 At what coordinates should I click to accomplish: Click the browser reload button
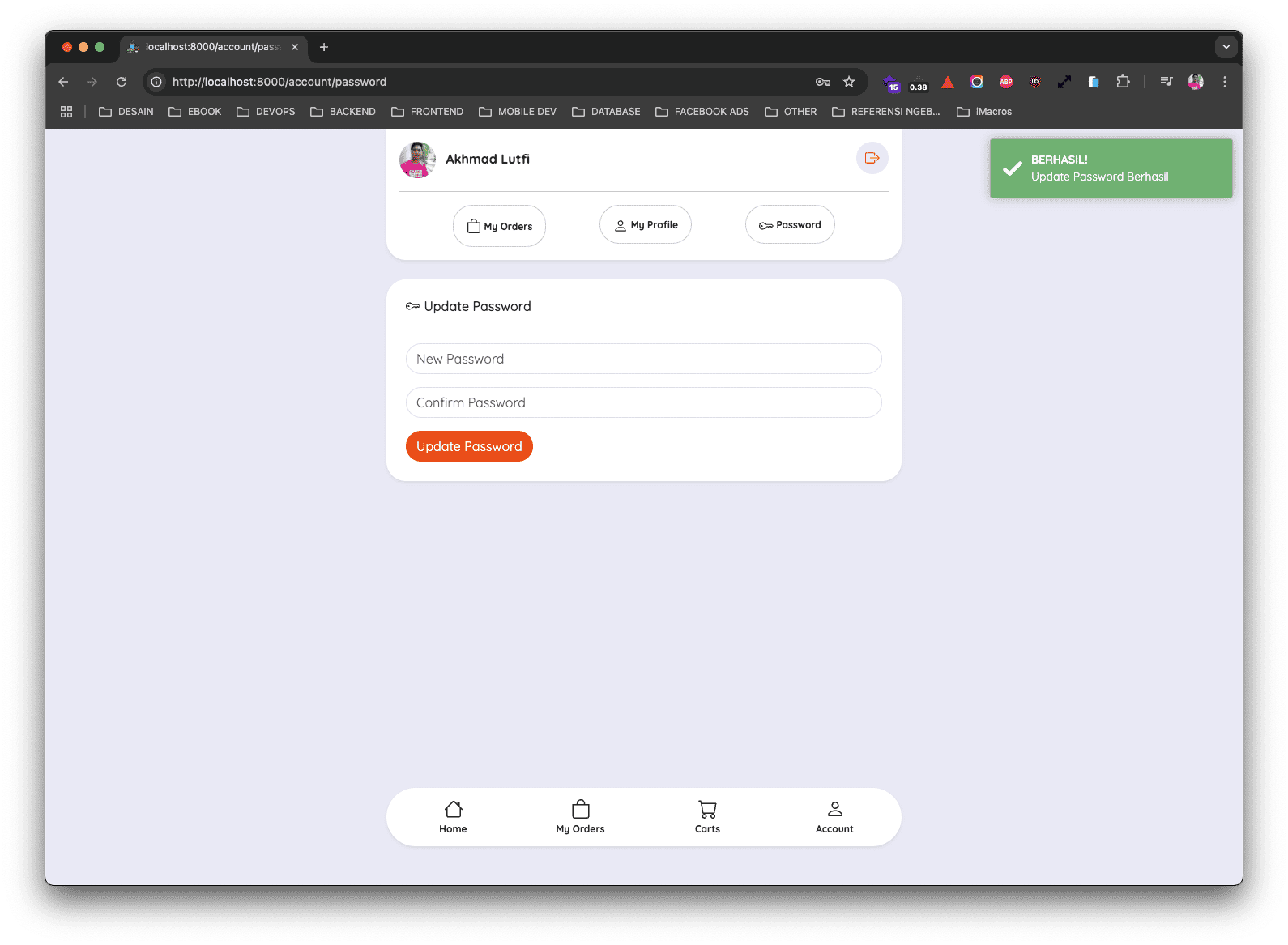coord(122,82)
